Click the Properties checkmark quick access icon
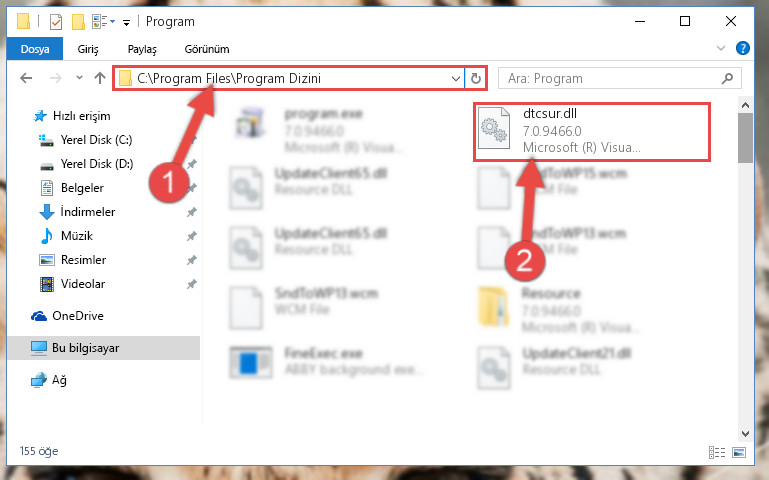The image size is (769, 480). (56, 22)
